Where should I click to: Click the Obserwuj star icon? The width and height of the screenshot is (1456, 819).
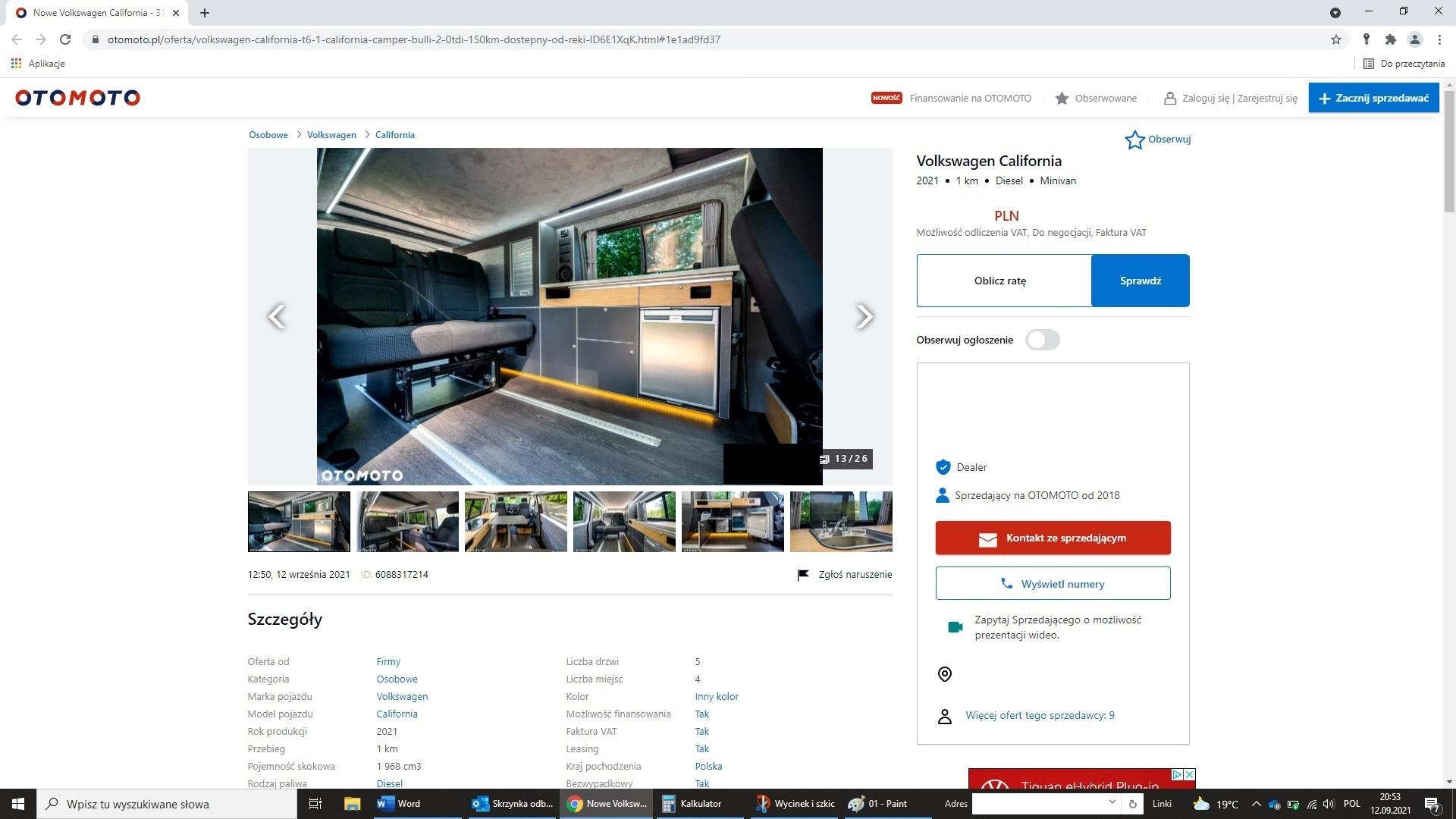pyautogui.click(x=1134, y=140)
